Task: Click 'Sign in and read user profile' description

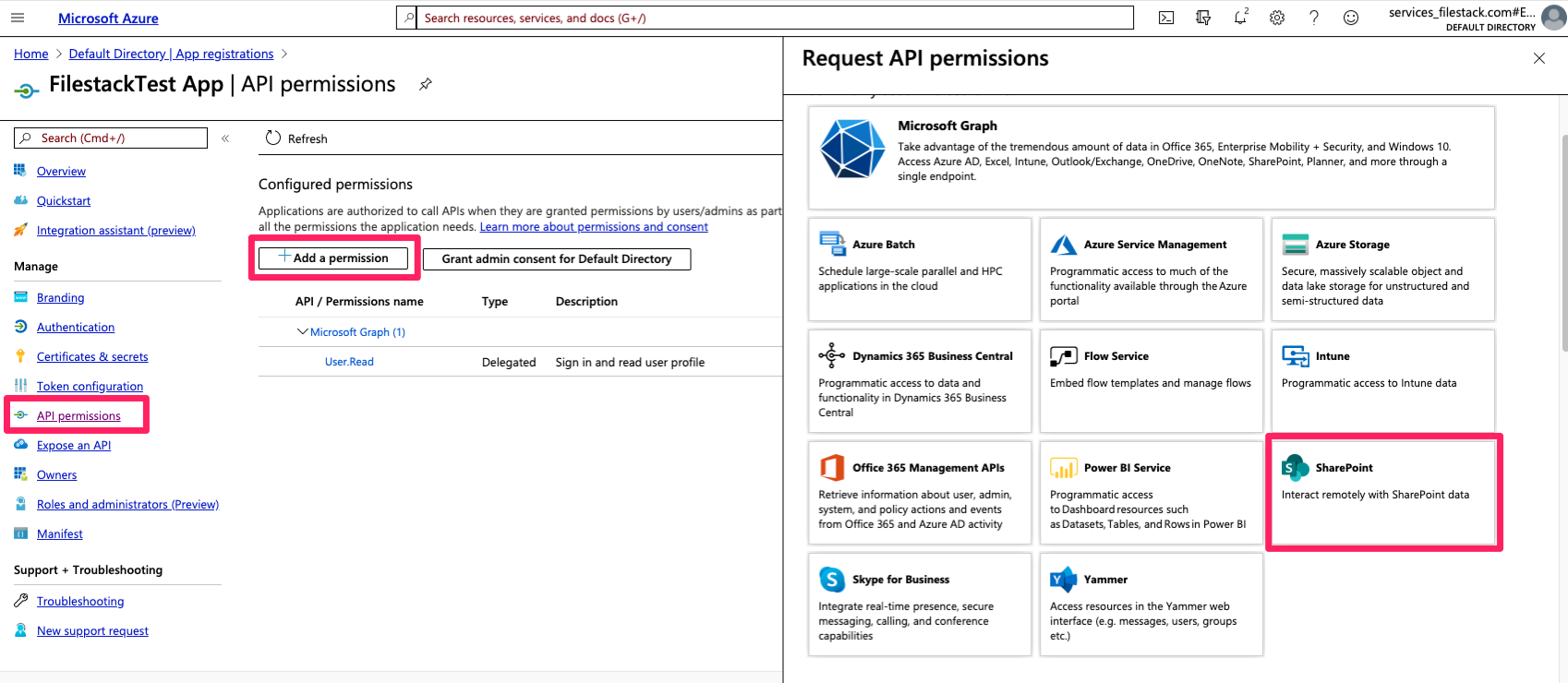Action: point(630,363)
